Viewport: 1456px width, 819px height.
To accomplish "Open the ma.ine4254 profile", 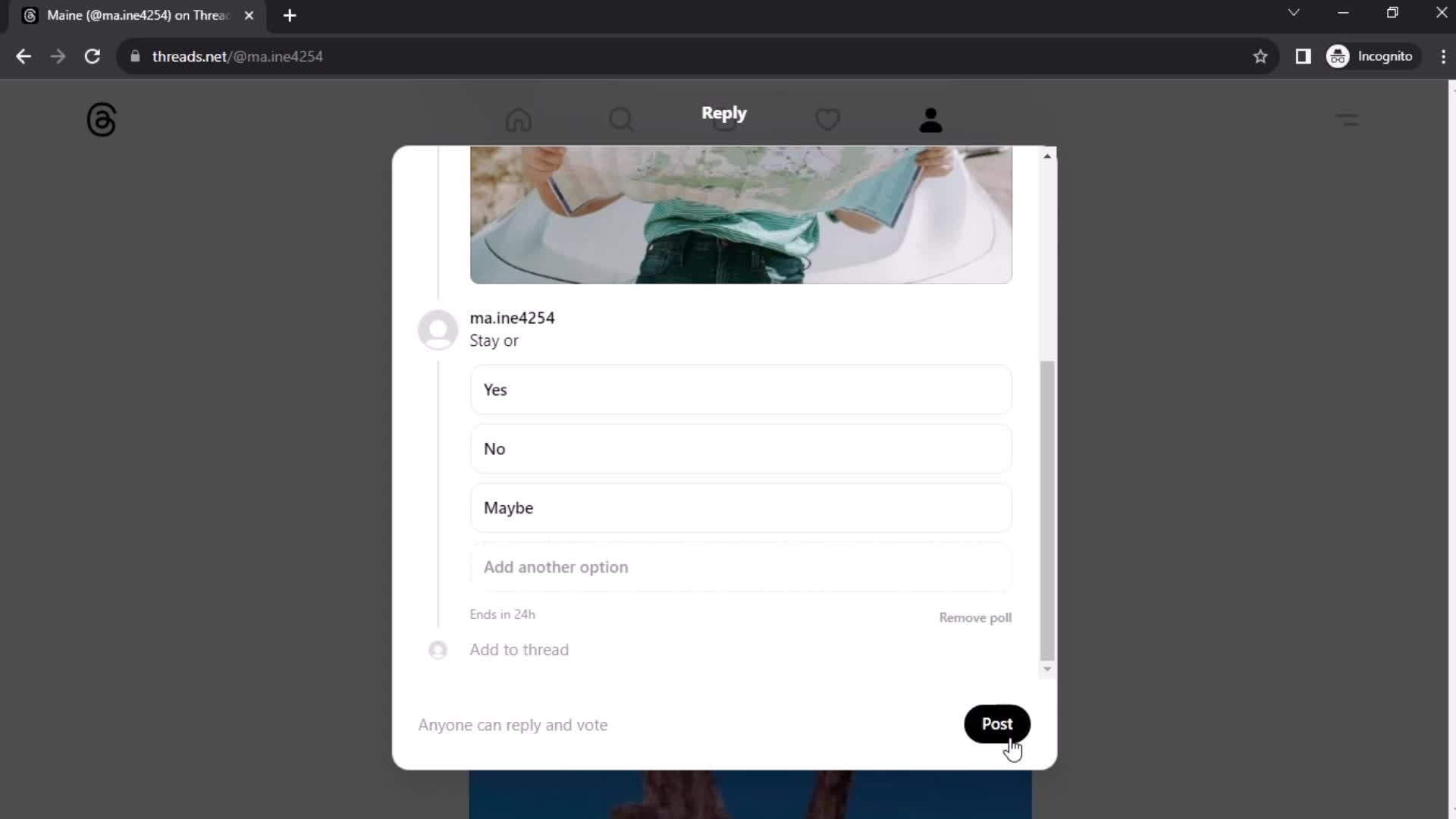I will point(512,317).
